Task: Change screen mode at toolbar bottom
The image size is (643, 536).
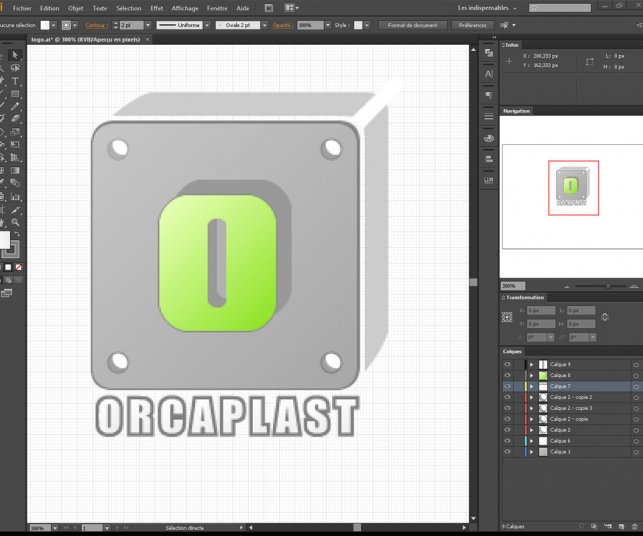Action: [x=7, y=293]
